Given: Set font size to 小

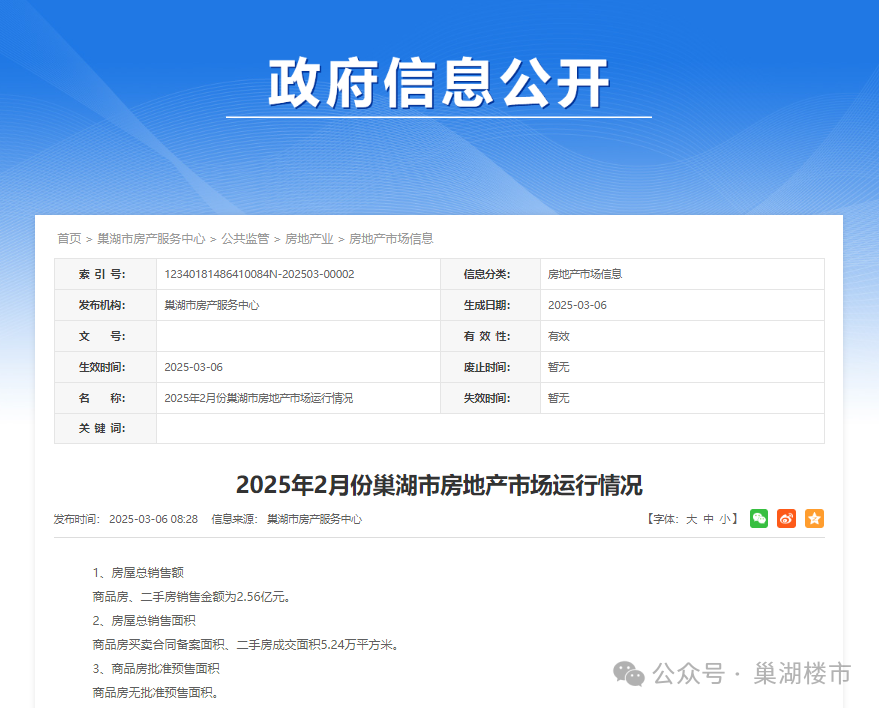Looking at the screenshot, I should coord(725,519).
